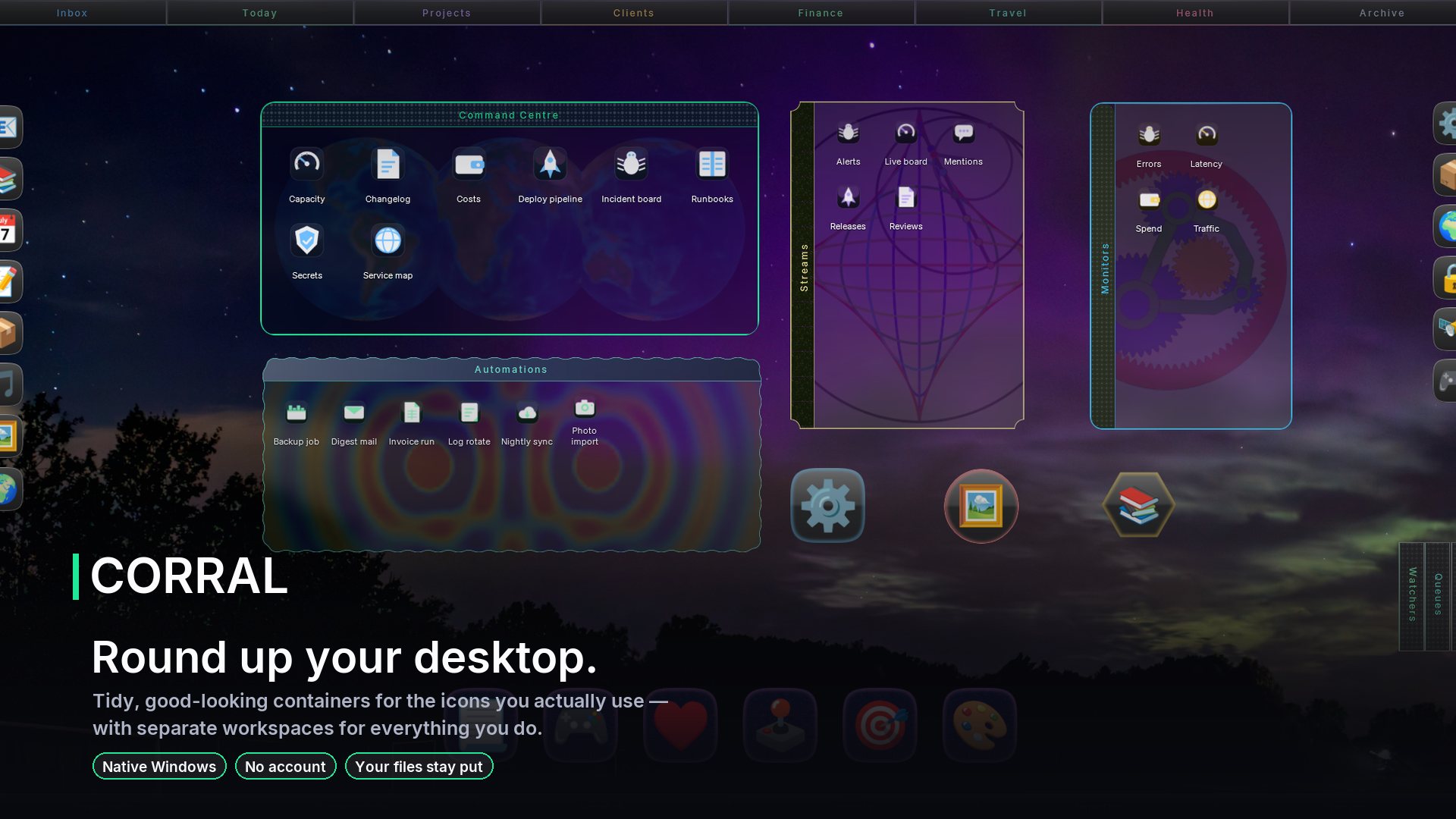This screenshot has height=819, width=1456.
Task: Open the Reviews document icon
Action: pos(905,197)
